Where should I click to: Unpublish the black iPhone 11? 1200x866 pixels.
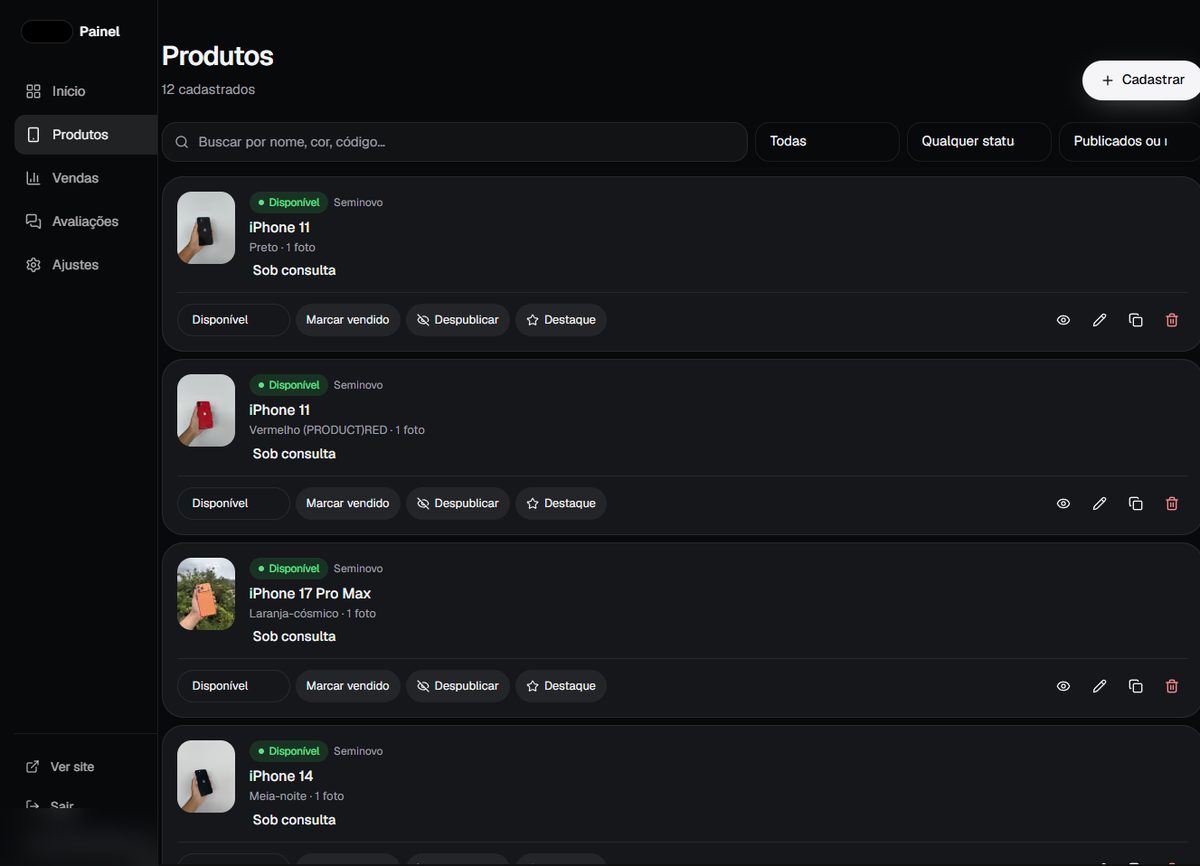pos(458,320)
